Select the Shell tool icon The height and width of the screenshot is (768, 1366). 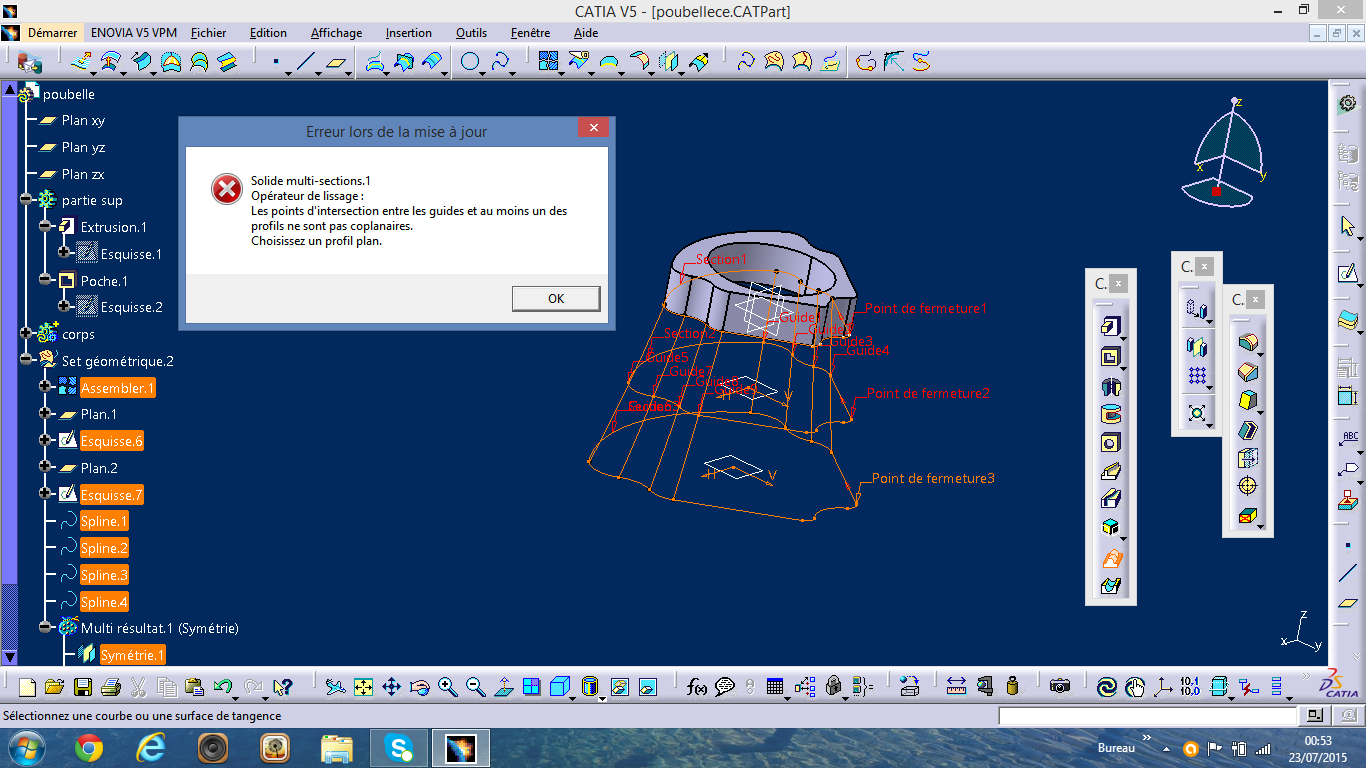pos(1247,430)
